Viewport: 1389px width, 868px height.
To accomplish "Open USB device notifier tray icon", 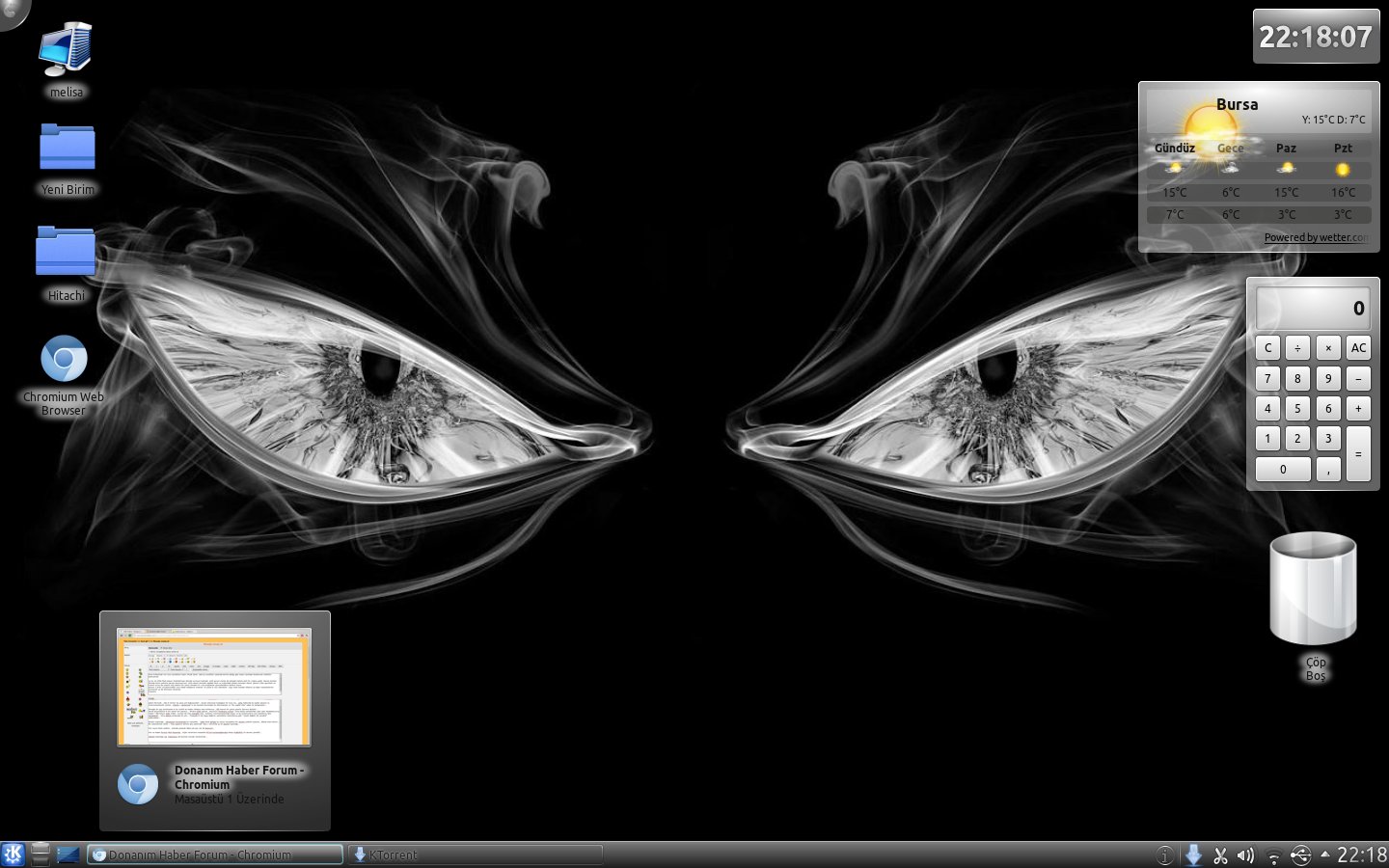I will pos(1300,855).
